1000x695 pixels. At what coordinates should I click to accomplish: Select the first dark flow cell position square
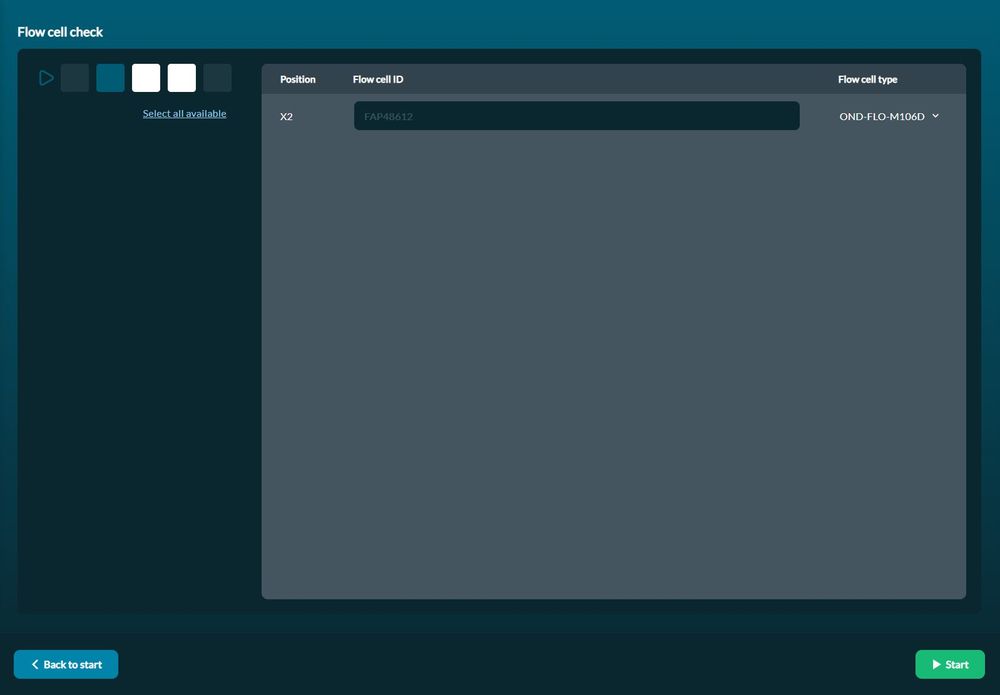pos(75,78)
